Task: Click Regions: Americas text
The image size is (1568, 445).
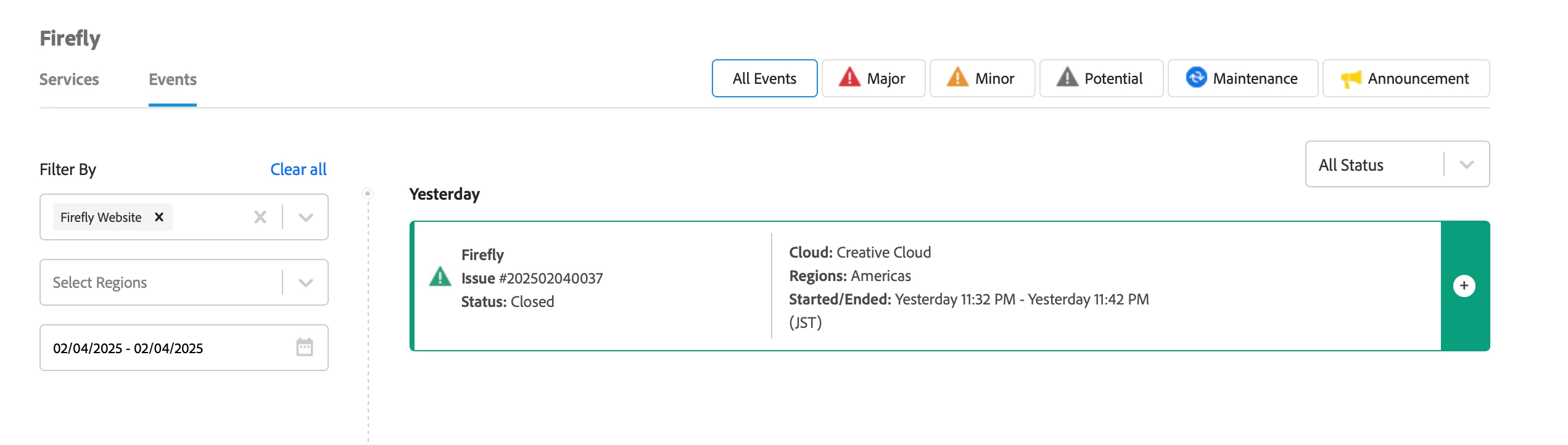Action: (850, 276)
